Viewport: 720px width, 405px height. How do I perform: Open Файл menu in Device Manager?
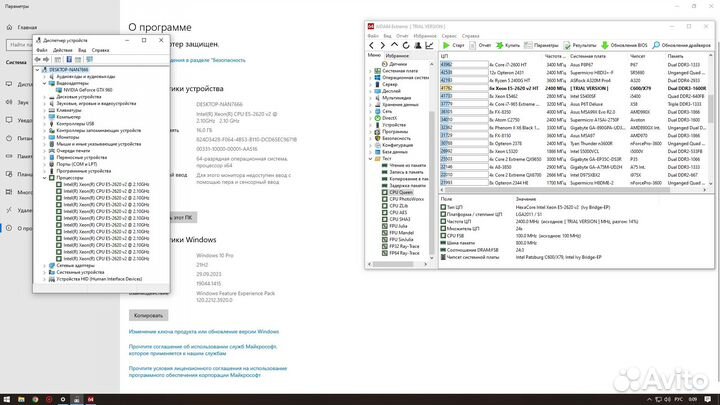(x=42, y=50)
